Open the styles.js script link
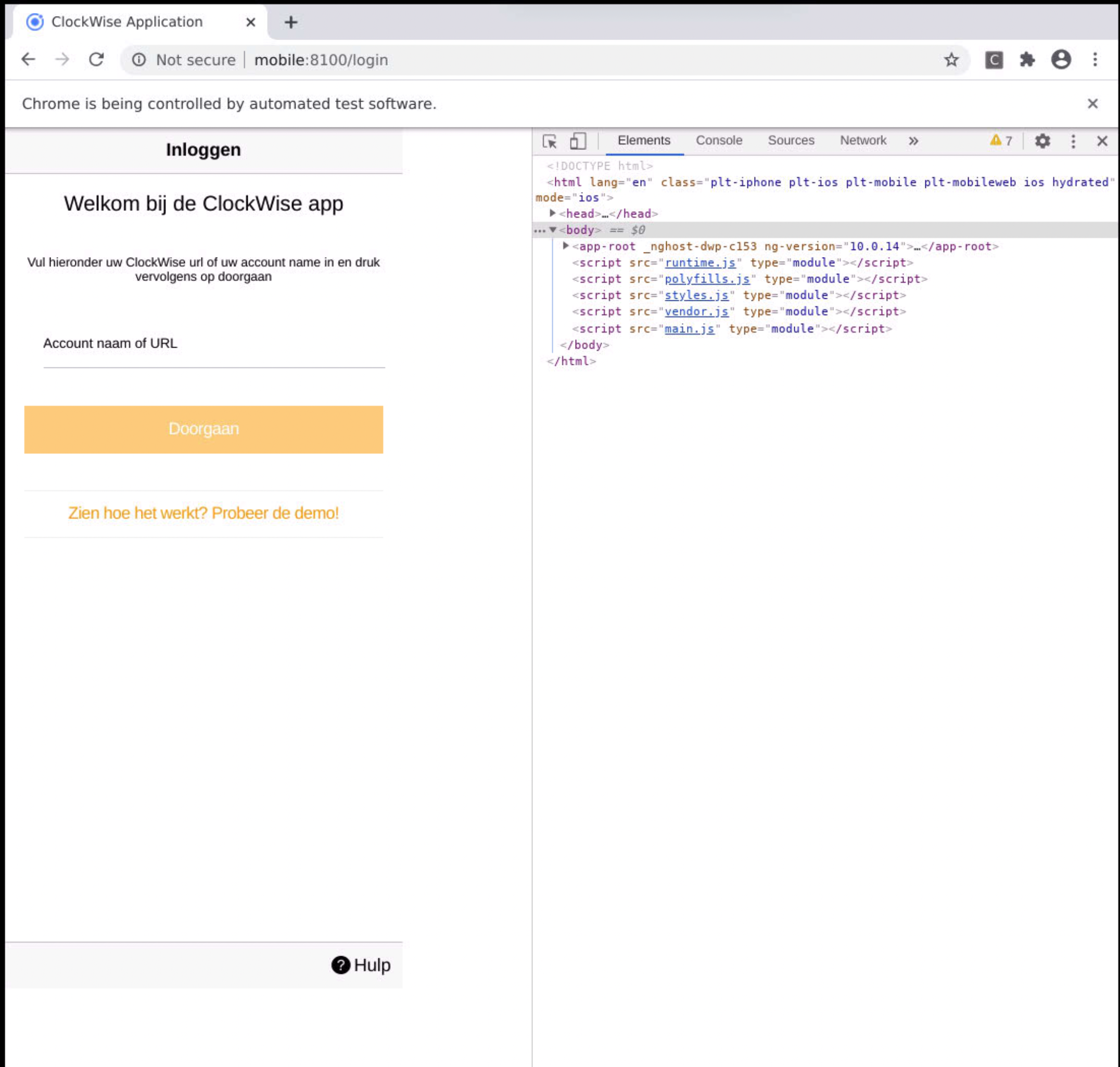 tap(697, 295)
